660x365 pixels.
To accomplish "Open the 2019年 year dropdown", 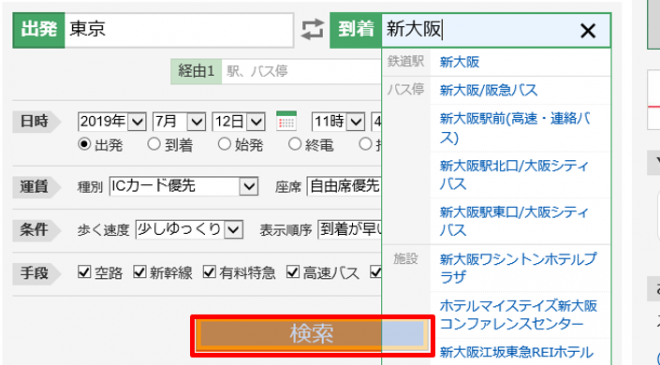I will click(112, 122).
